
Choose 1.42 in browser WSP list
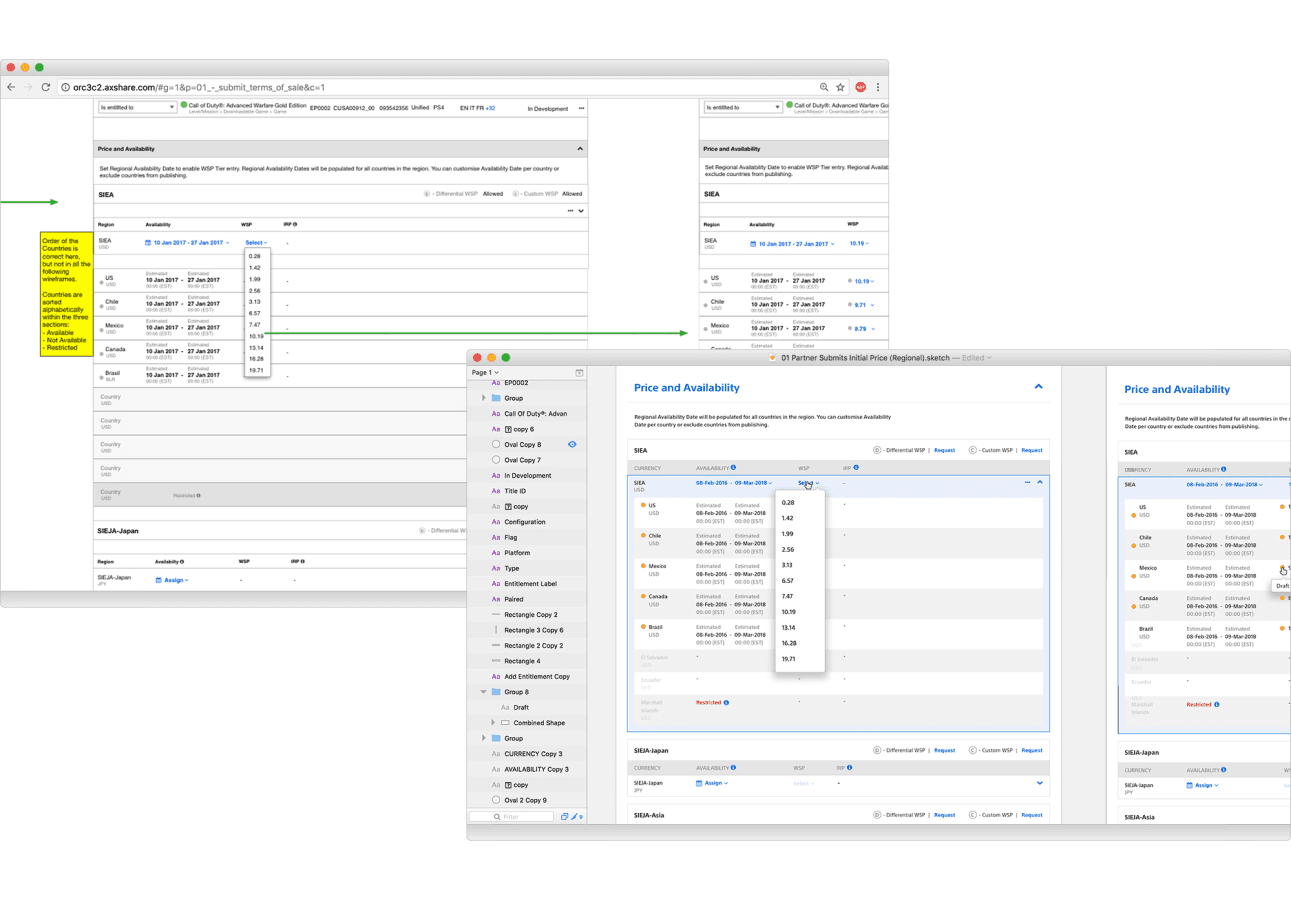click(255, 268)
